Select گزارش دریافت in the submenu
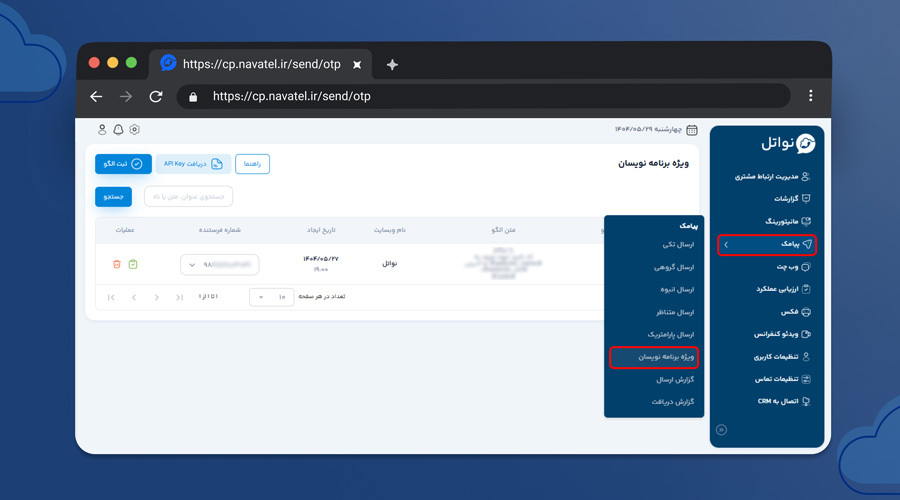The image size is (900, 500). 673,402
